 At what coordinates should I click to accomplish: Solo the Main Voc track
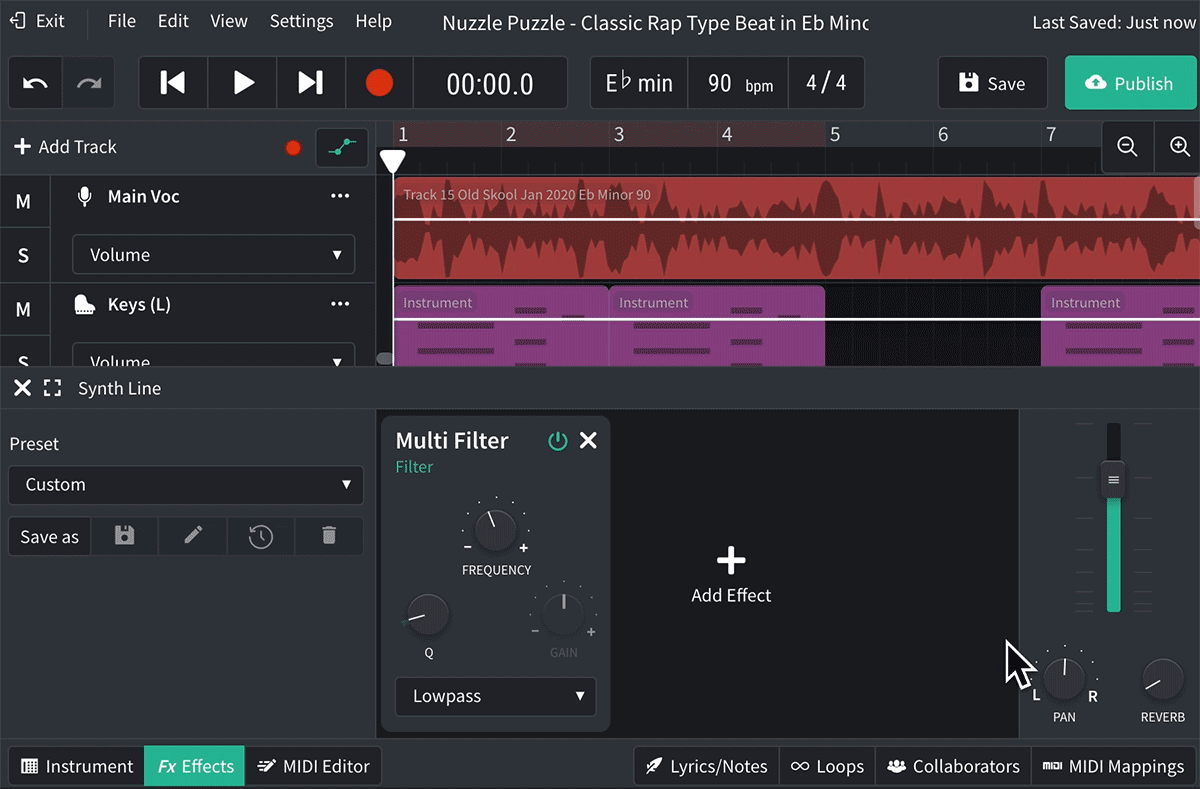[24, 255]
